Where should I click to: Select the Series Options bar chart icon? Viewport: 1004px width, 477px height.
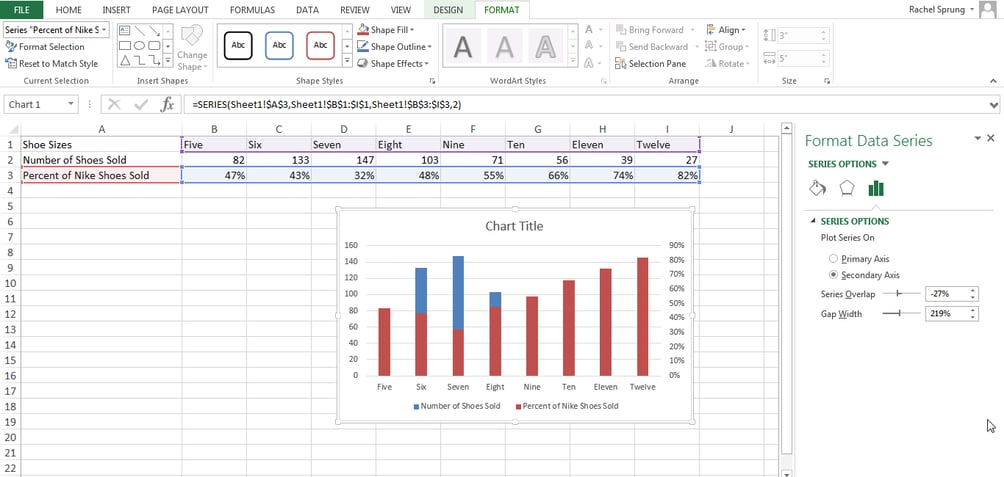[877, 188]
